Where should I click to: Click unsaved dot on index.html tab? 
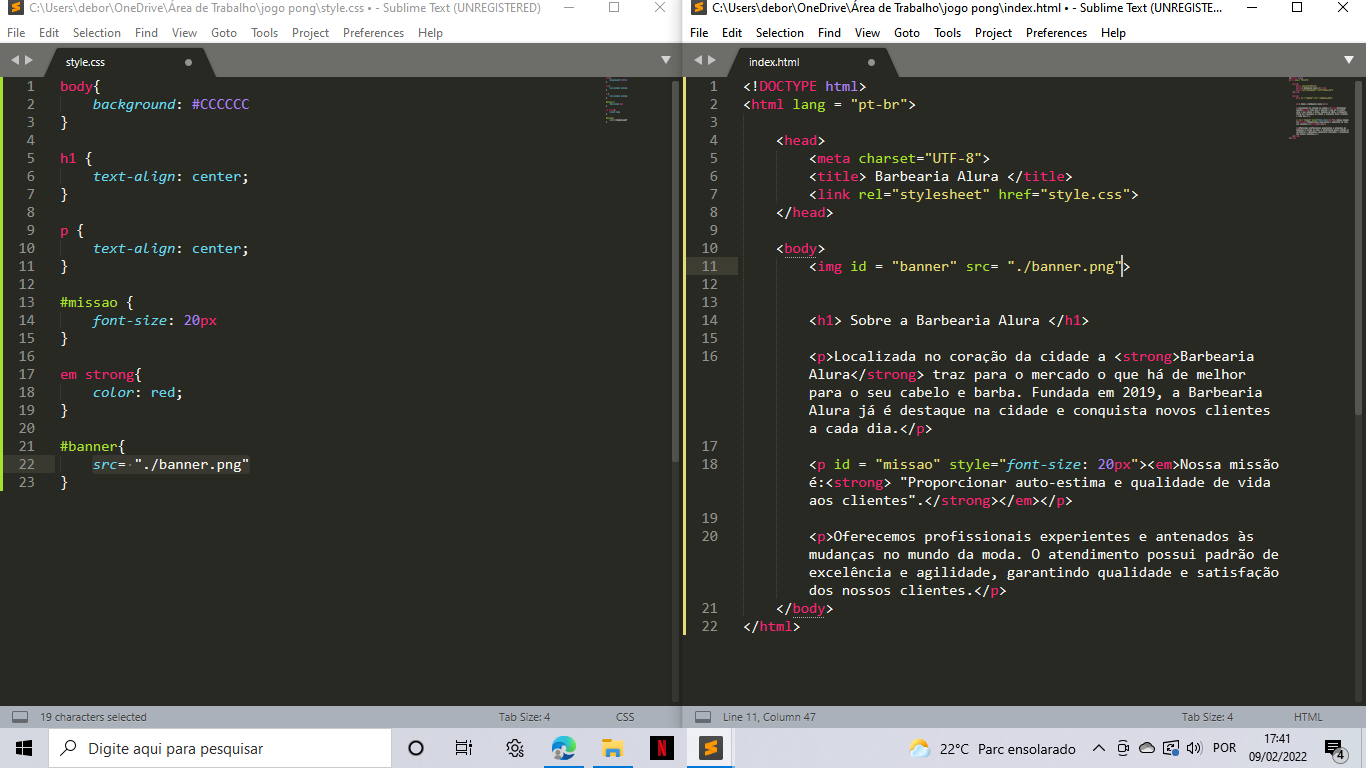871,62
